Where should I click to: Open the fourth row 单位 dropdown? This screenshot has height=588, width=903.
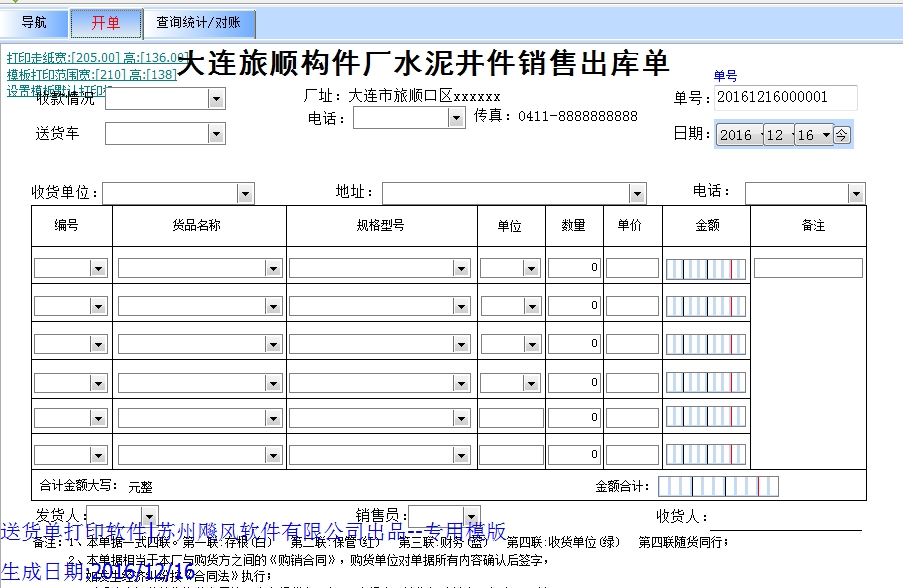coord(531,383)
